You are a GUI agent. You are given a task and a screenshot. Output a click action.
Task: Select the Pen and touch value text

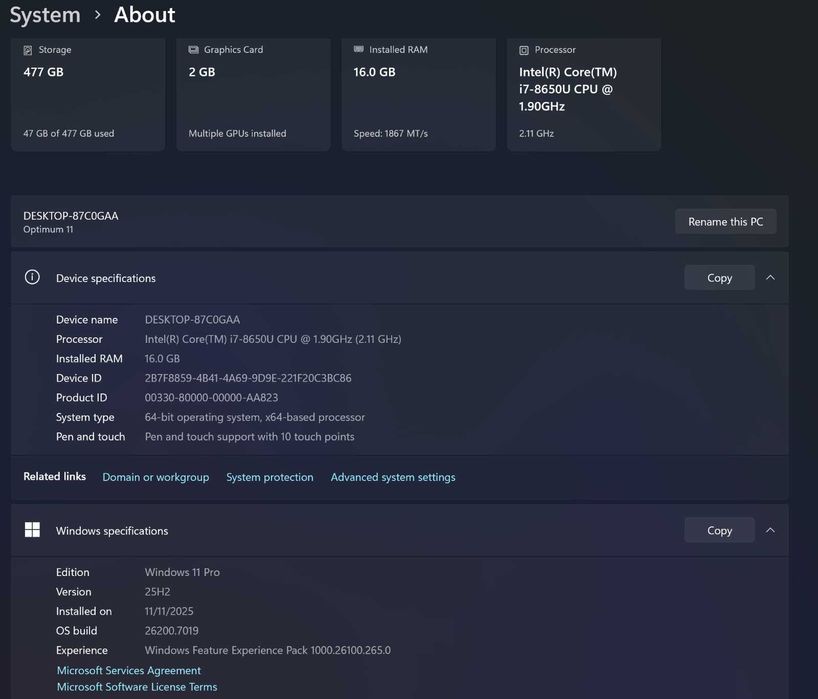point(249,437)
